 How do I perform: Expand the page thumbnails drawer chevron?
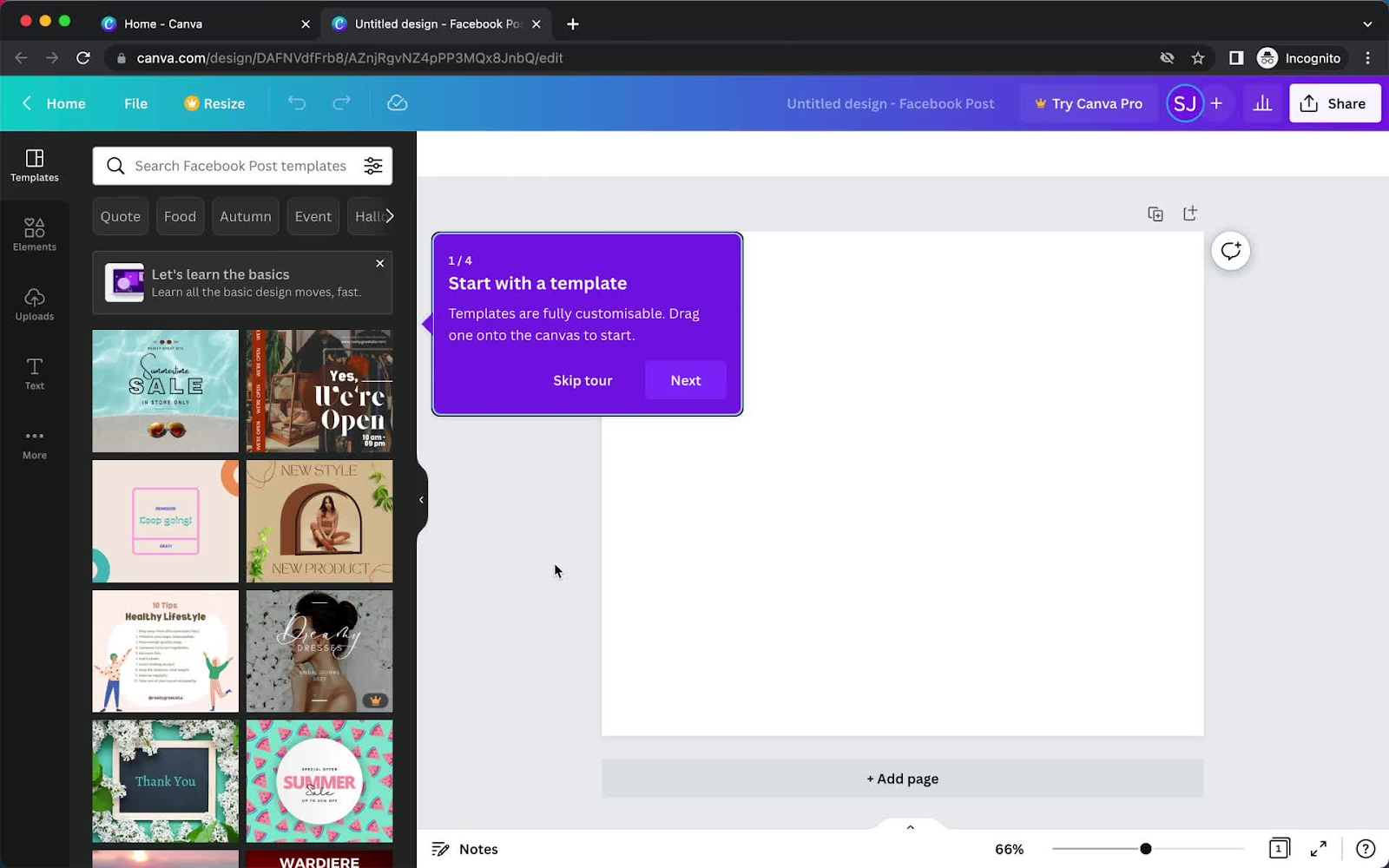click(x=910, y=826)
